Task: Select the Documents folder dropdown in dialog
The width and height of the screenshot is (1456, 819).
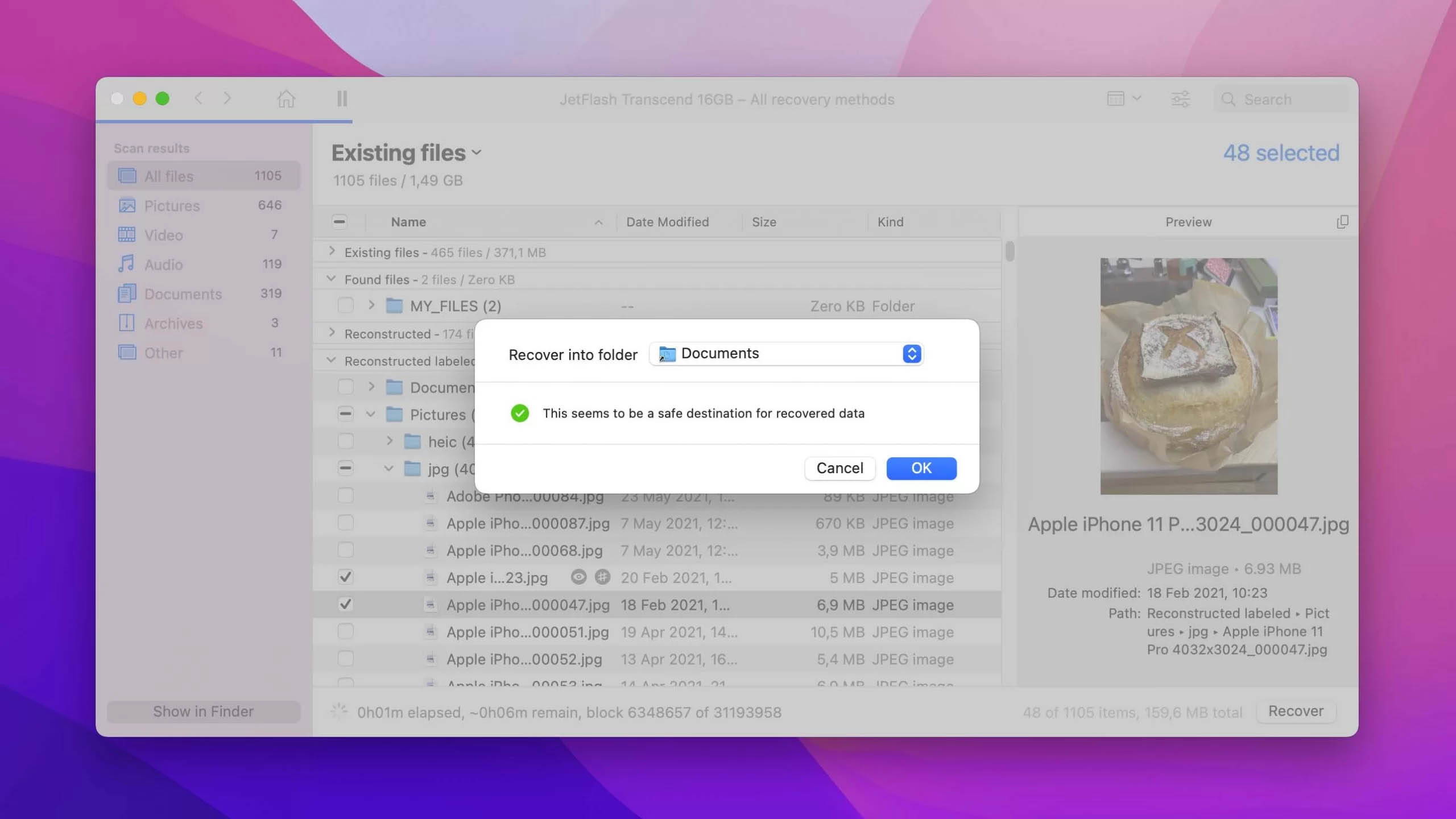Action: tap(787, 354)
